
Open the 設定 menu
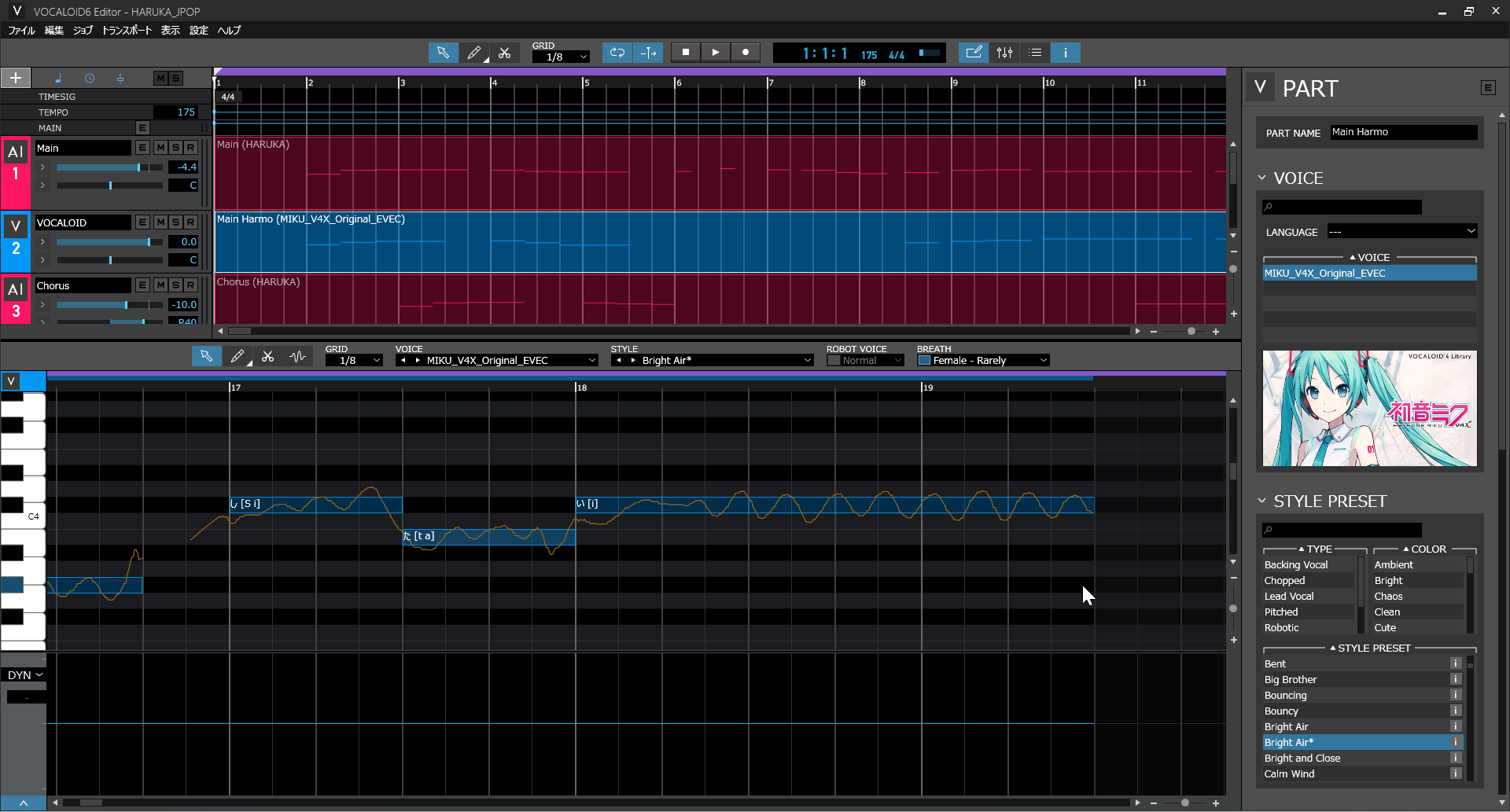199,30
